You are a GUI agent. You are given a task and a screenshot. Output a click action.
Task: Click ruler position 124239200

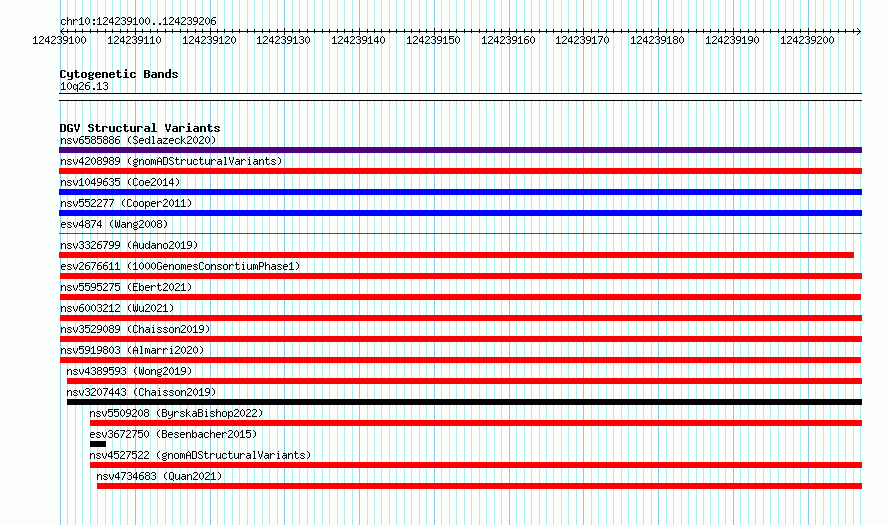click(x=808, y=40)
